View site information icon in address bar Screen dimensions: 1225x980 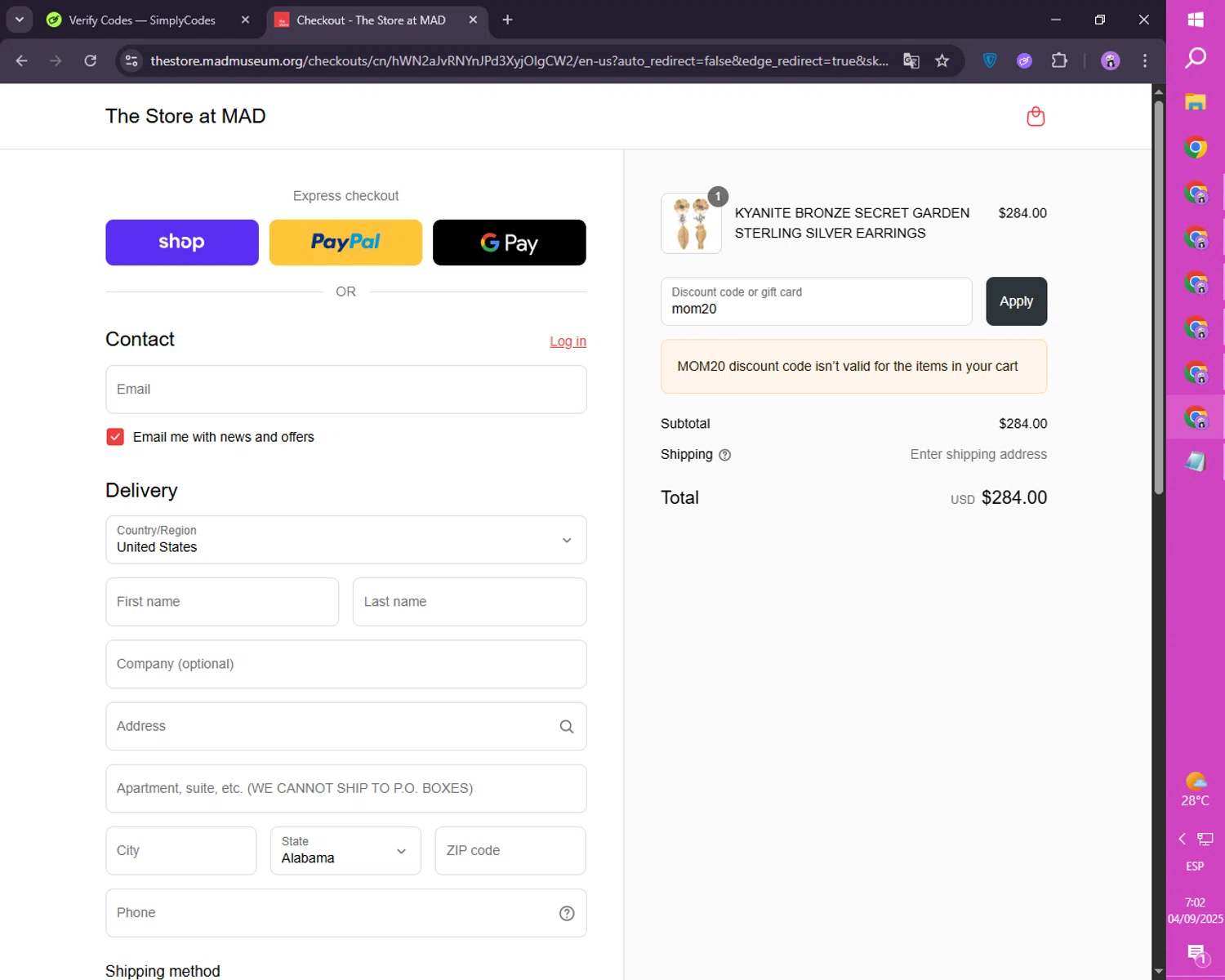coord(131,60)
